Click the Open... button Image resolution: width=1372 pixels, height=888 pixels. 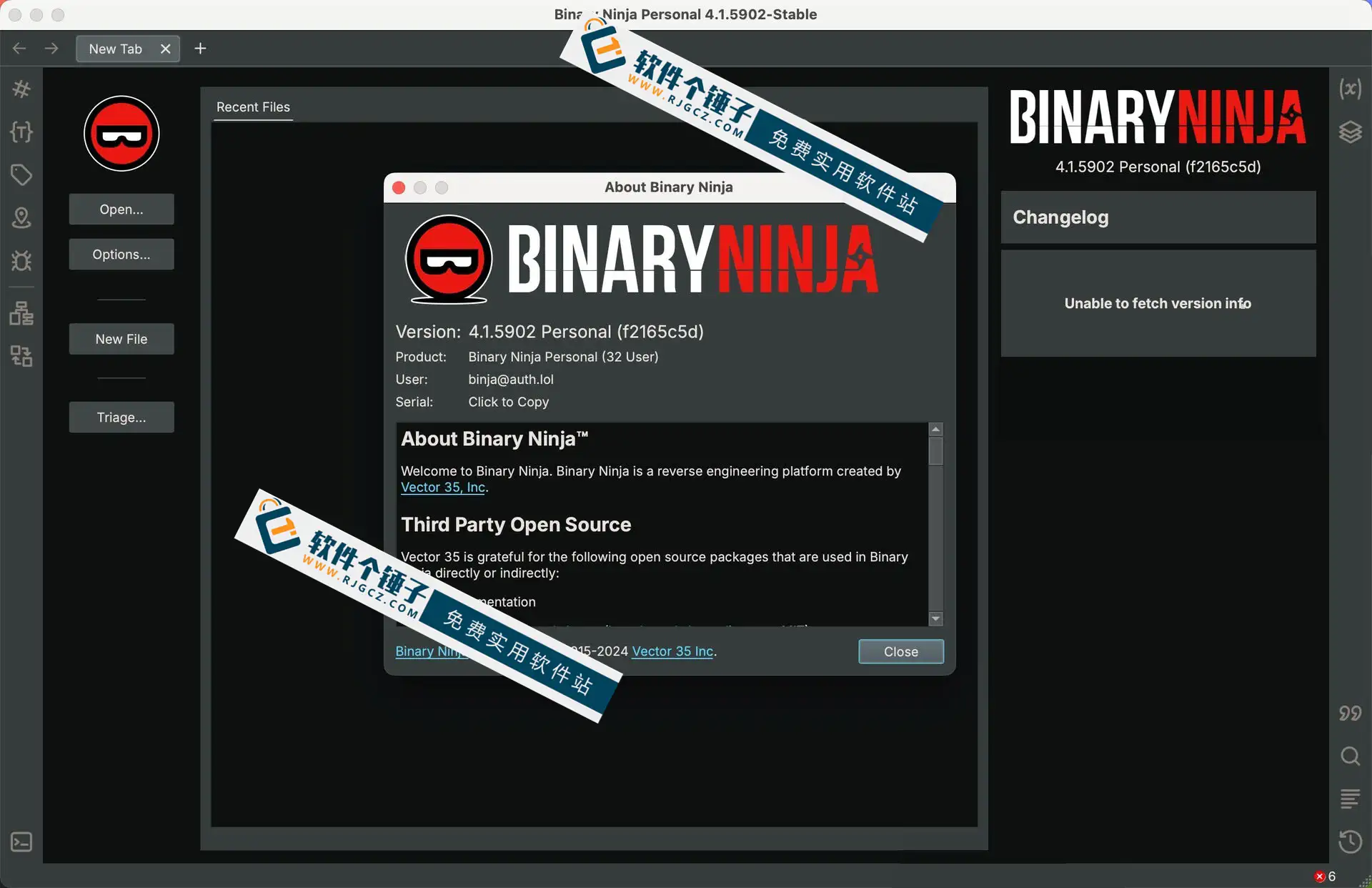pos(121,209)
